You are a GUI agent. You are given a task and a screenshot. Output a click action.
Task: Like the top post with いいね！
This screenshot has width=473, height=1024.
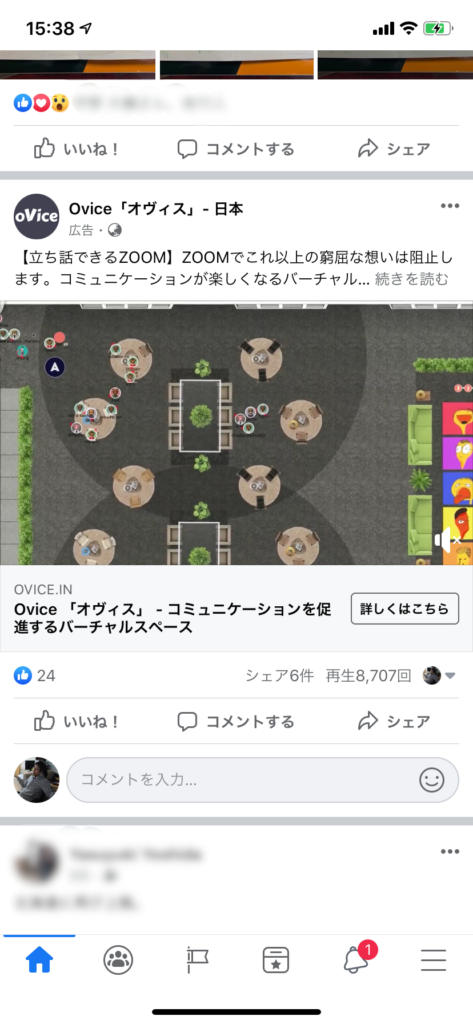(76, 149)
